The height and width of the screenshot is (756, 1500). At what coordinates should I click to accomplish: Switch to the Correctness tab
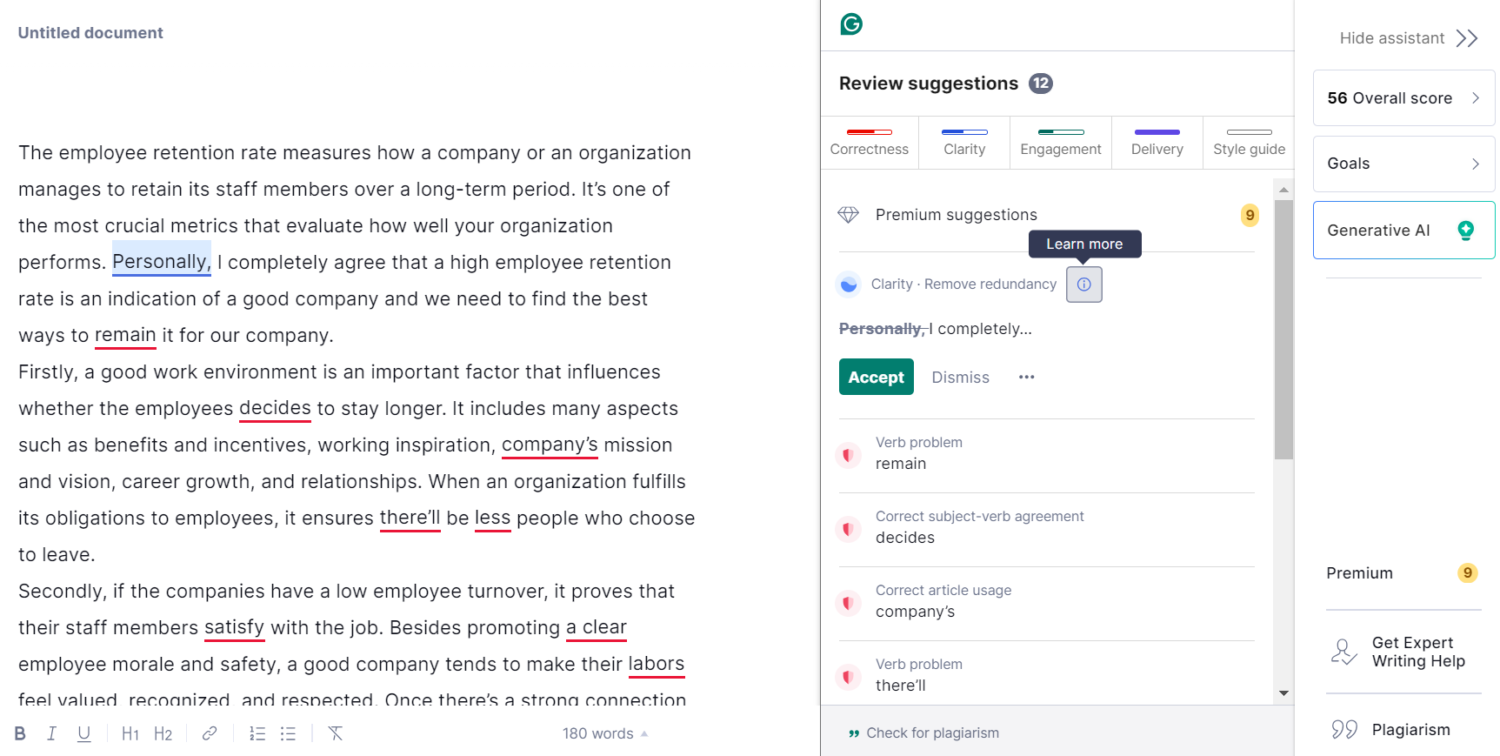869,142
